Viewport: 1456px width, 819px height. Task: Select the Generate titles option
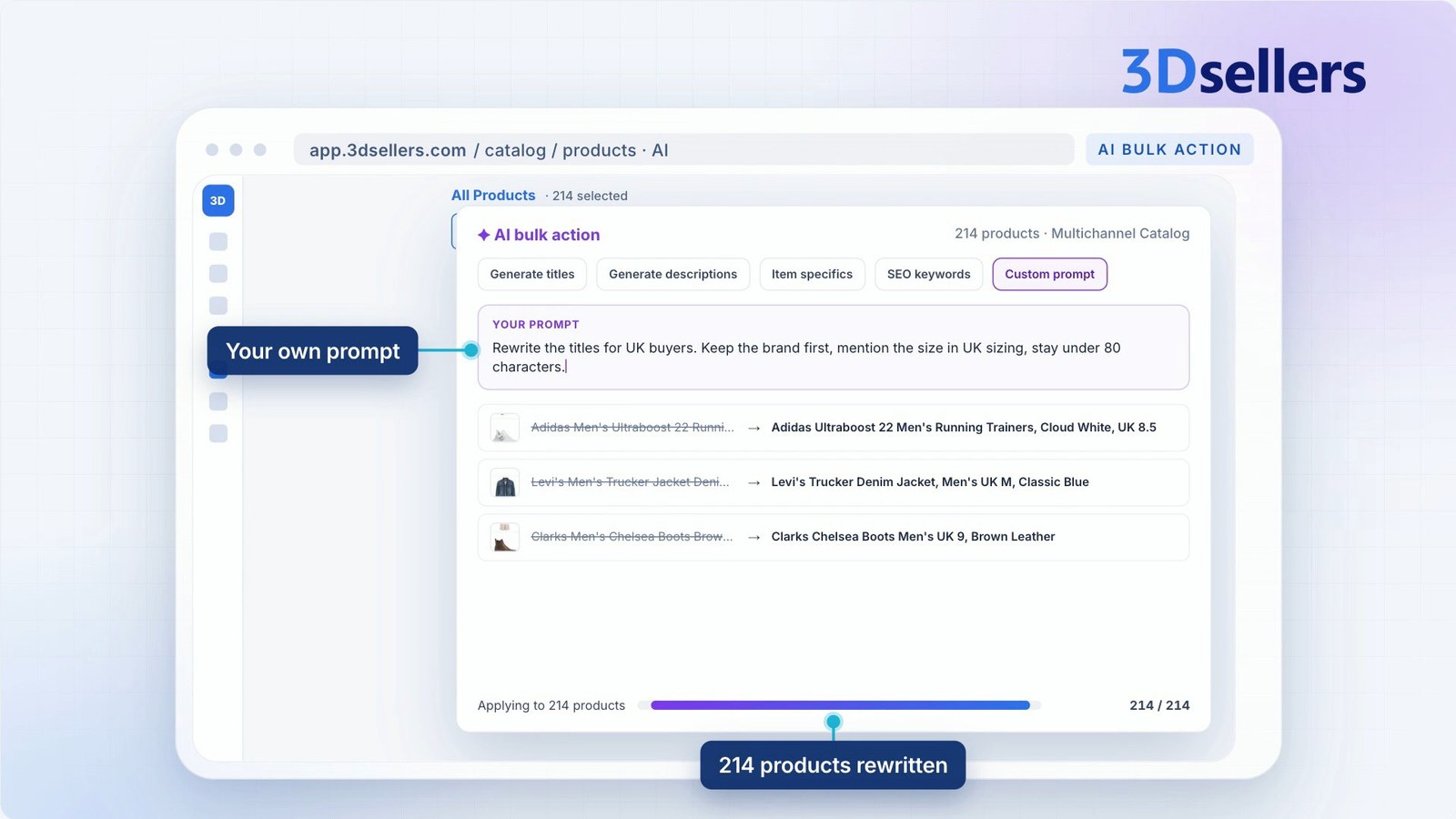[532, 274]
